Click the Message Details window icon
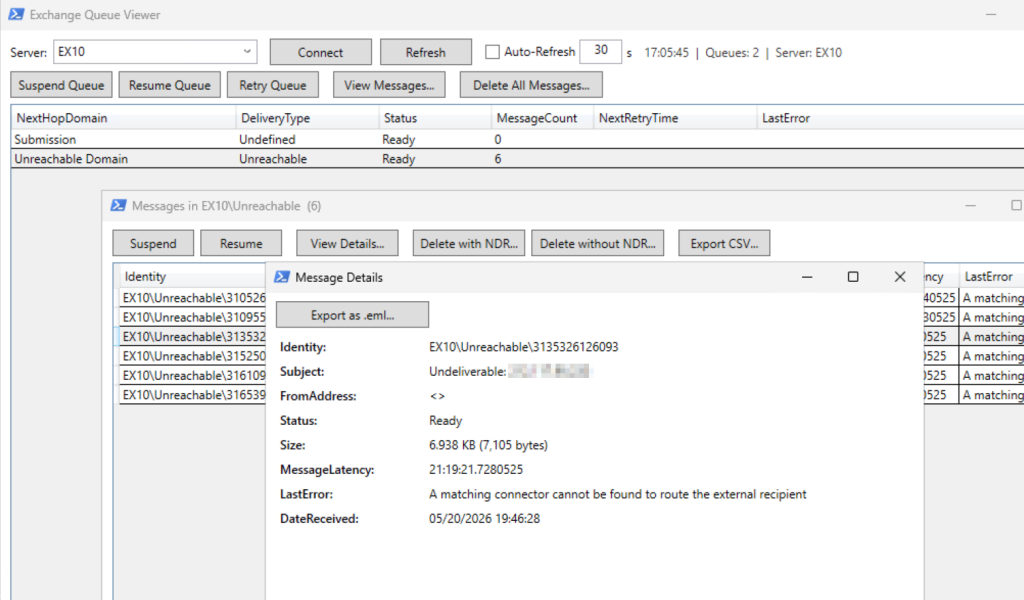Viewport: 1024px width, 600px height. click(281, 277)
